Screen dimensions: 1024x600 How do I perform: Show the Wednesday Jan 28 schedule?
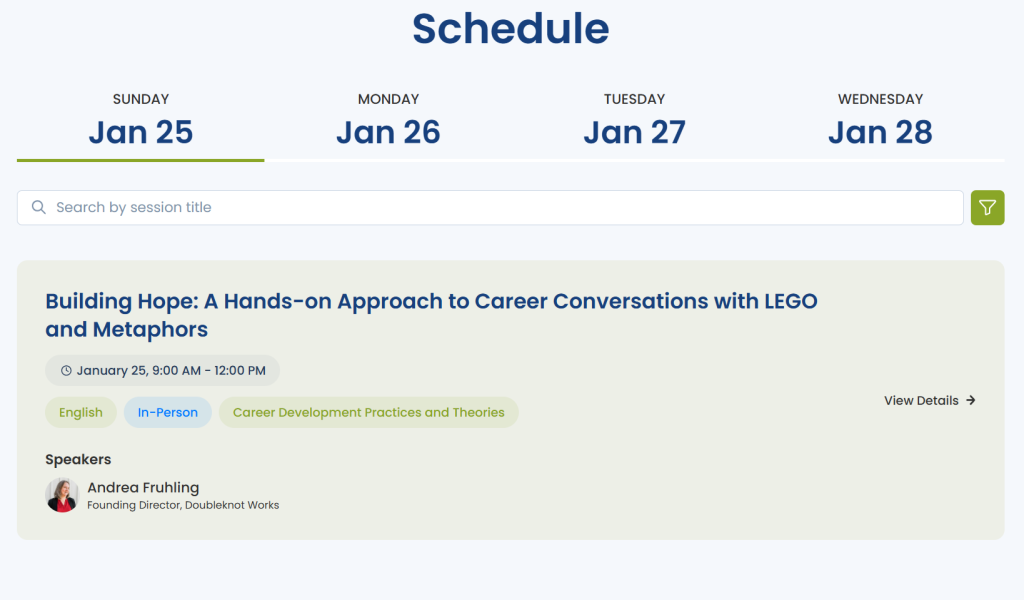880,120
